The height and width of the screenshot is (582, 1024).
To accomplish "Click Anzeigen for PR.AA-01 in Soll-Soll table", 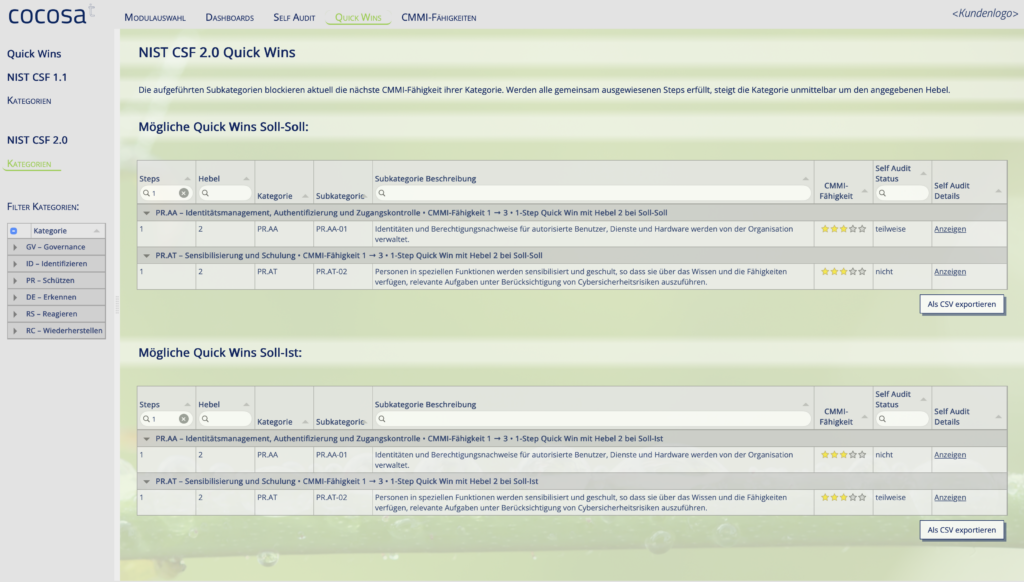I will coord(950,229).
